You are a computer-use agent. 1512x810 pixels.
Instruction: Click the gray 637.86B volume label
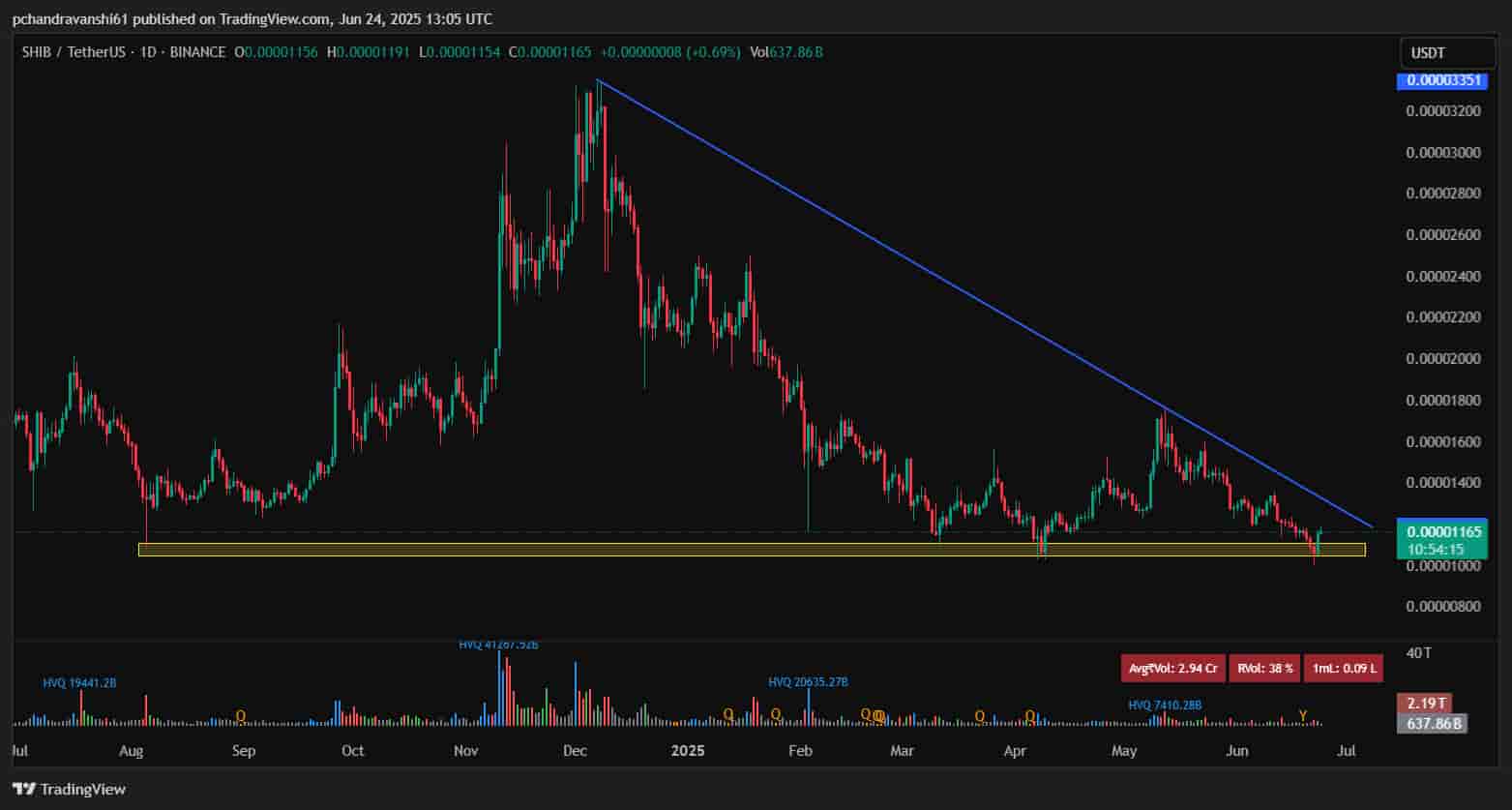pyautogui.click(x=1432, y=723)
